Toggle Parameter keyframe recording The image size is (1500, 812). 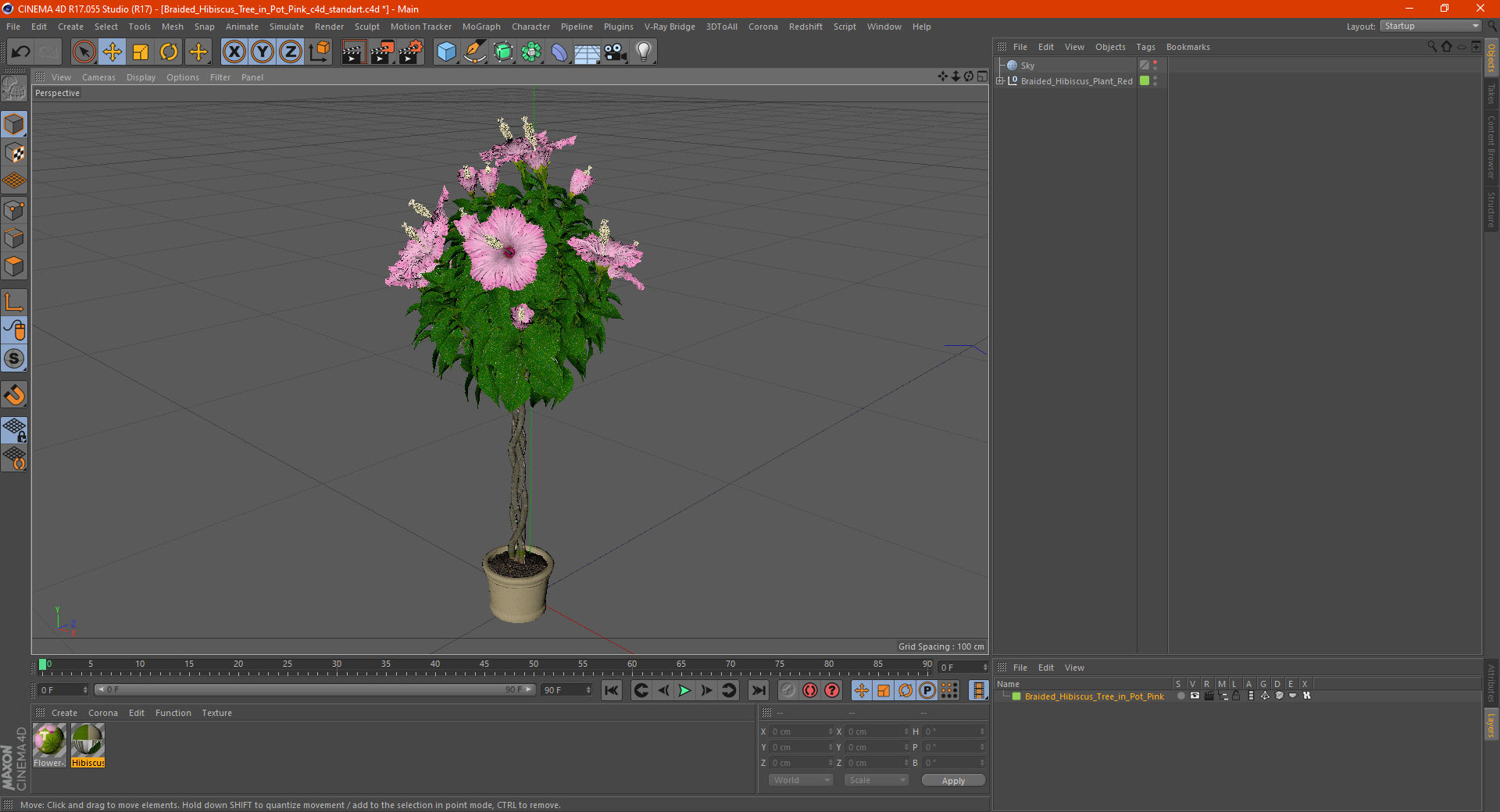[927, 690]
